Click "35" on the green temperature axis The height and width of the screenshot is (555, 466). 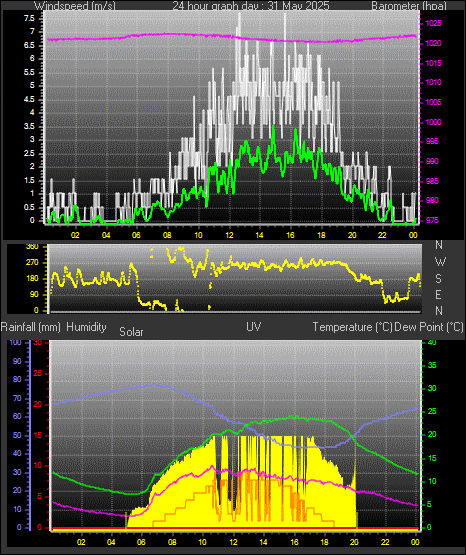click(432, 365)
